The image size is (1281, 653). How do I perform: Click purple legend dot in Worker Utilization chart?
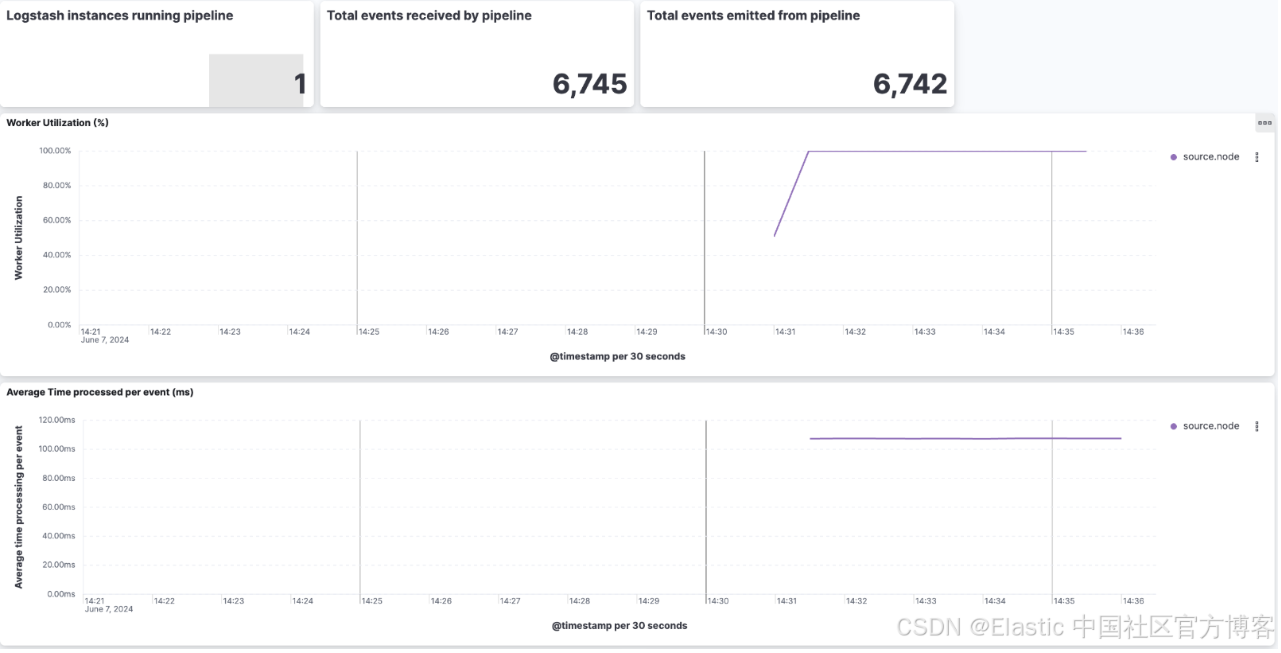tap(1173, 157)
